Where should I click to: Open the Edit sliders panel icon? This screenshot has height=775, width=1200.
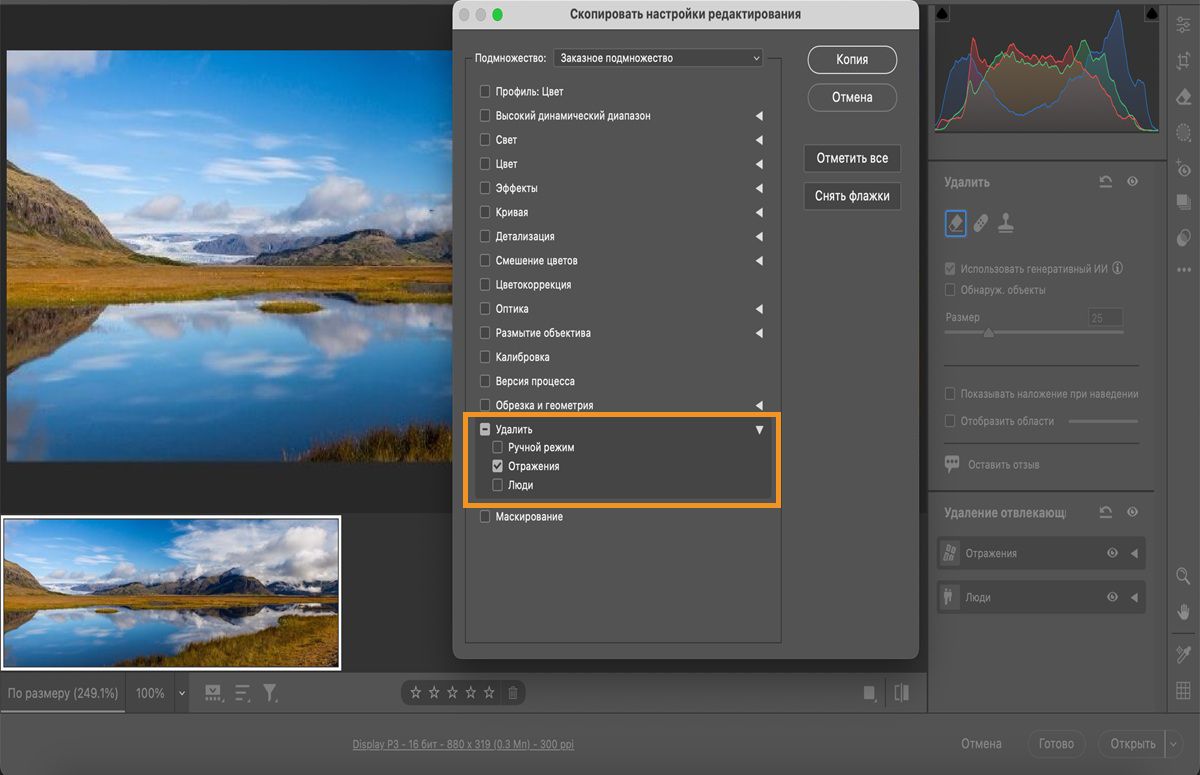point(1183,26)
